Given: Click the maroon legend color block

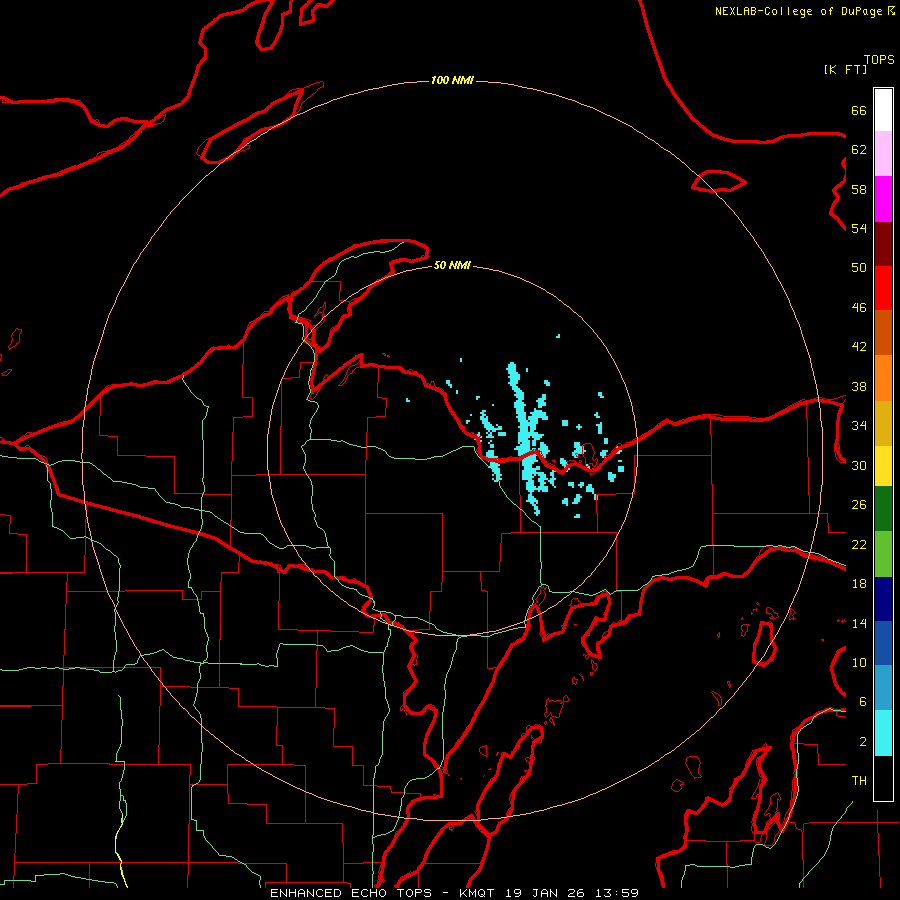Looking at the screenshot, I should point(883,244).
